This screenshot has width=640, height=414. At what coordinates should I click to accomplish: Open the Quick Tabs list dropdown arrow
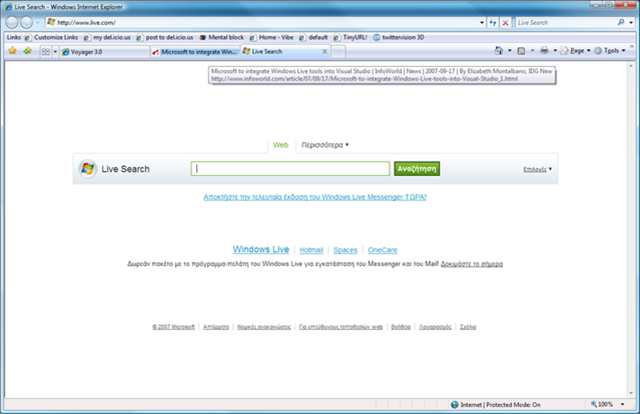pyautogui.click(x=55, y=51)
